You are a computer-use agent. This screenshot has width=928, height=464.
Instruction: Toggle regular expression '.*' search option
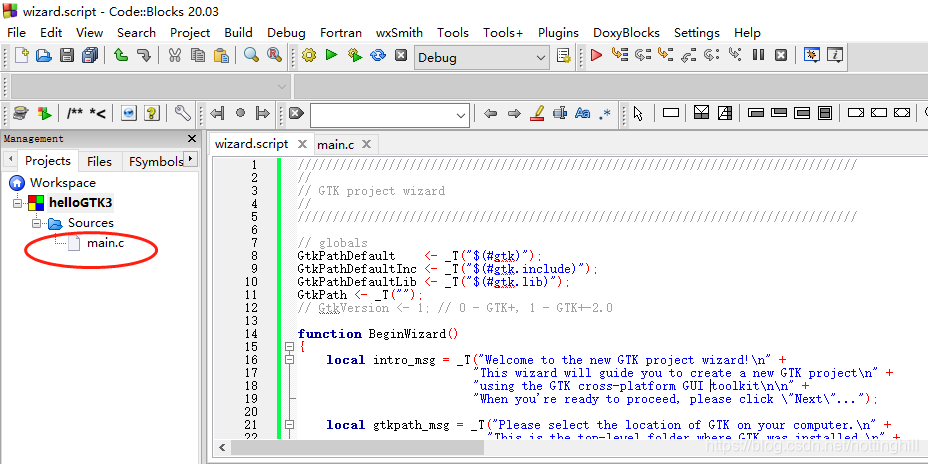coord(605,113)
